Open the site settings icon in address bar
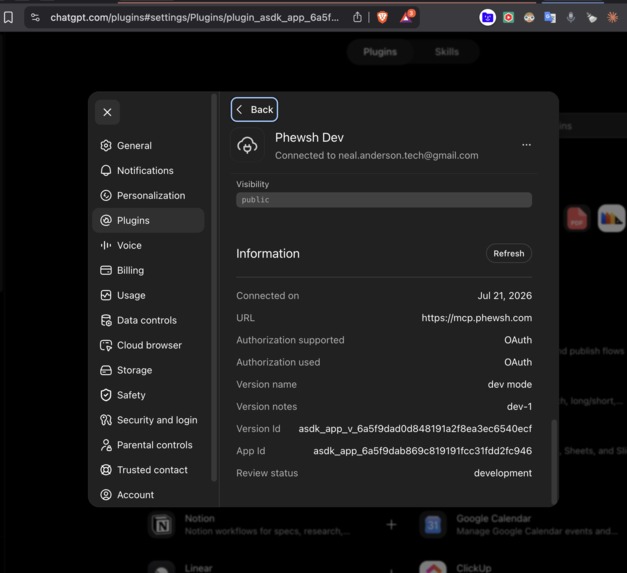 (x=35, y=17)
